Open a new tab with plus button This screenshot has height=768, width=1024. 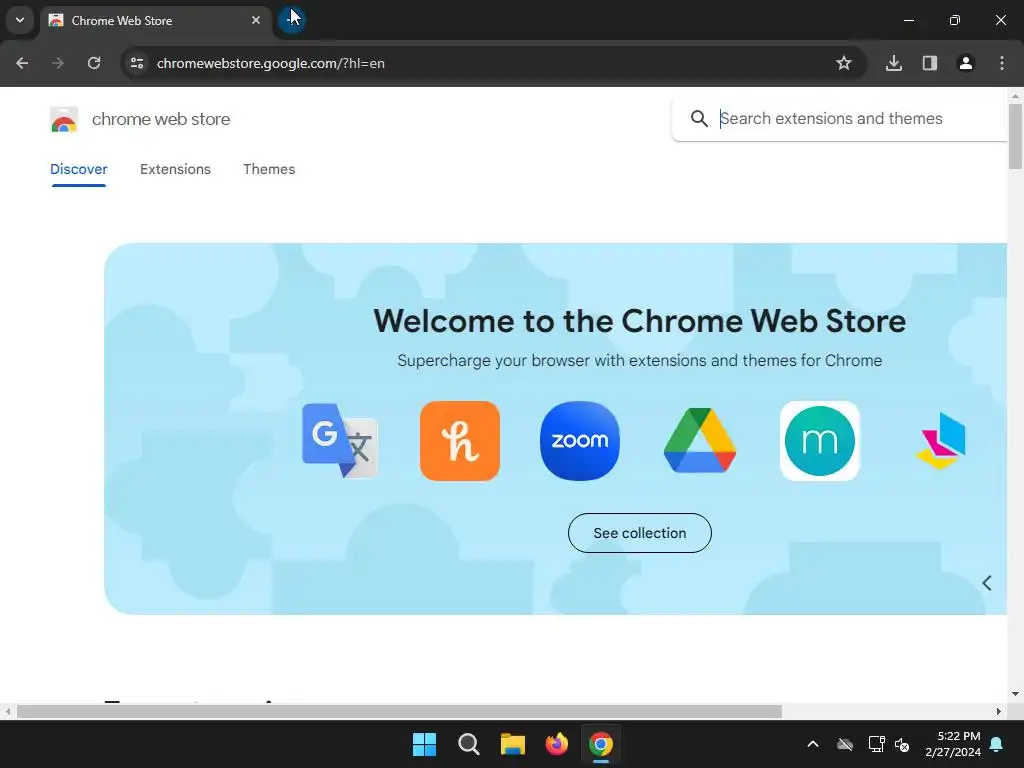click(x=291, y=20)
